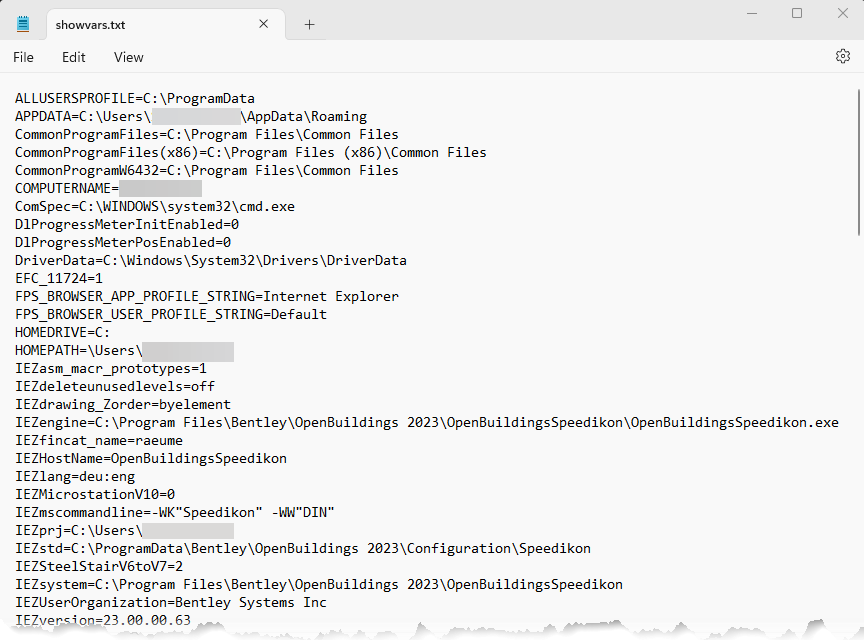Screen dimensions: 864x640
Task: Click the Notepad app icon
Action: pyautogui.click(x=23, y=24)
